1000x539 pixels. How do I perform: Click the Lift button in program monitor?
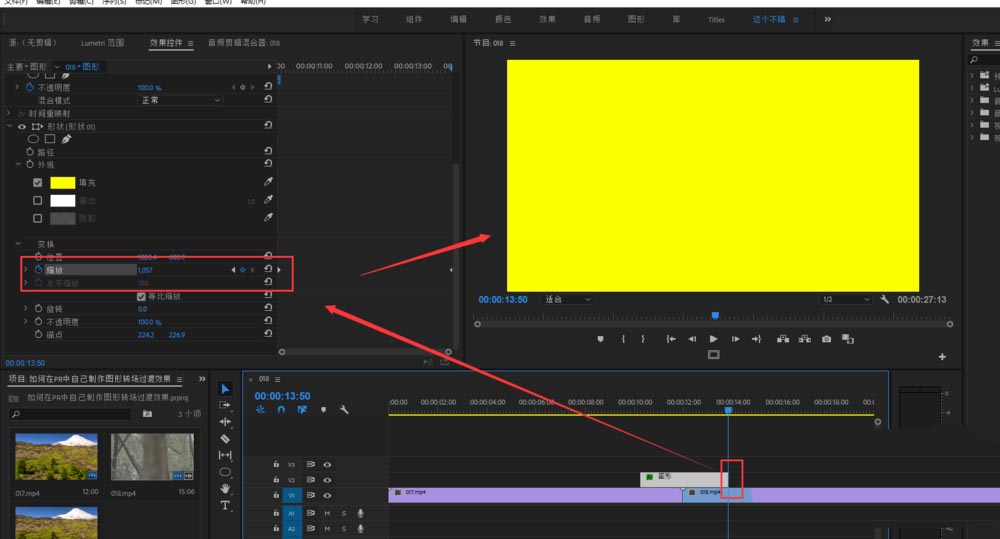pos(783,339)
